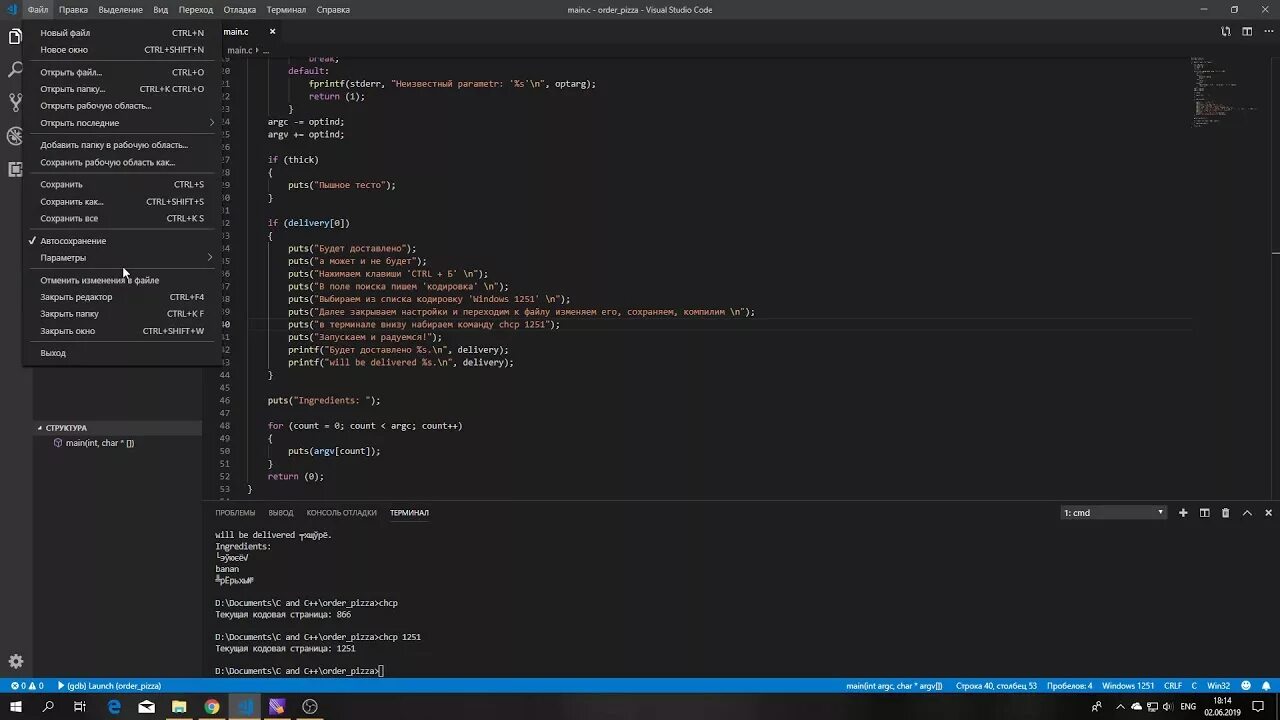This screenshot has height=720, width=1280.
Task: Kill the terminal with trash icon
Action: click(x=1226, y=513)
